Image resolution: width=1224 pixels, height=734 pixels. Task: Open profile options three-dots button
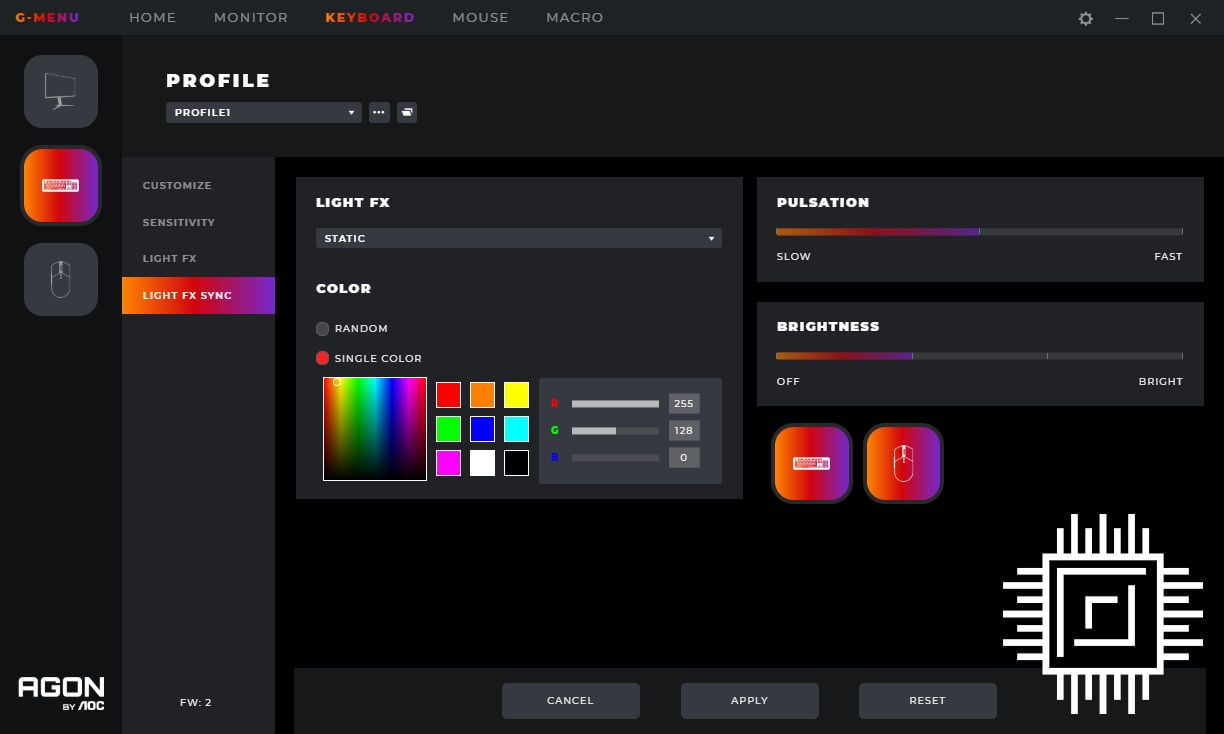point(379,113)
